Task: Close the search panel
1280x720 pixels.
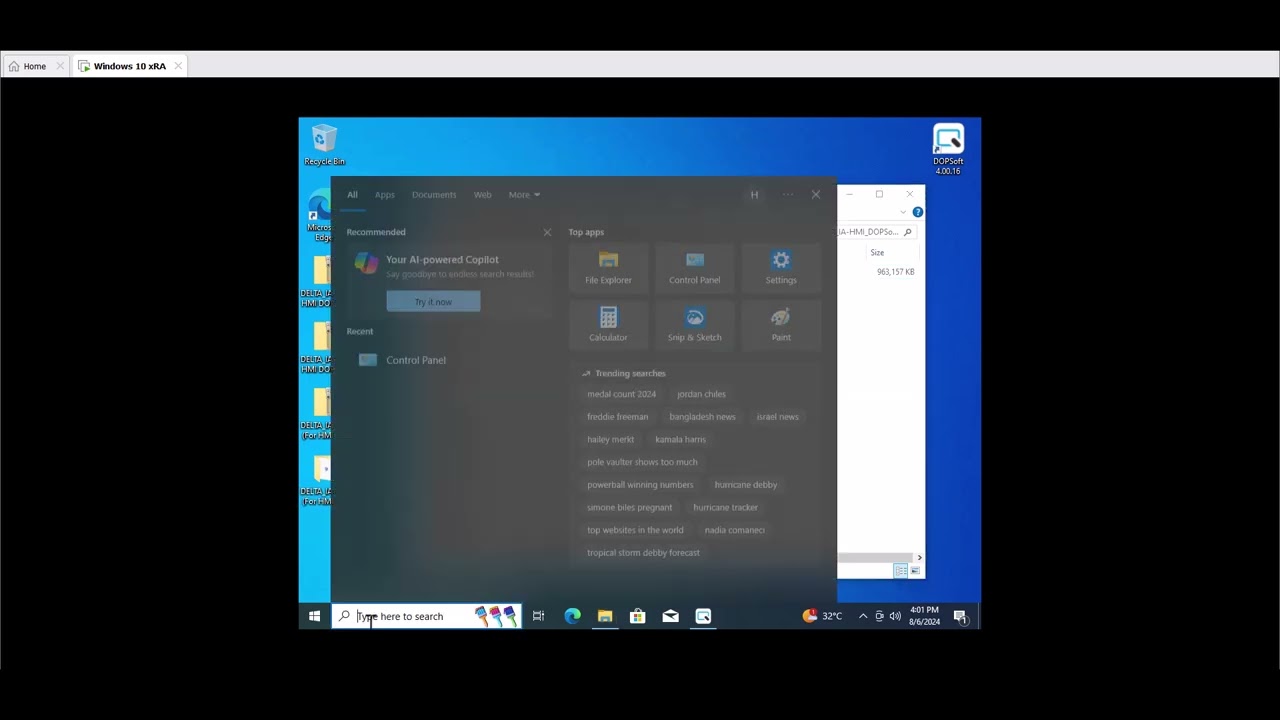Action: 816,195
